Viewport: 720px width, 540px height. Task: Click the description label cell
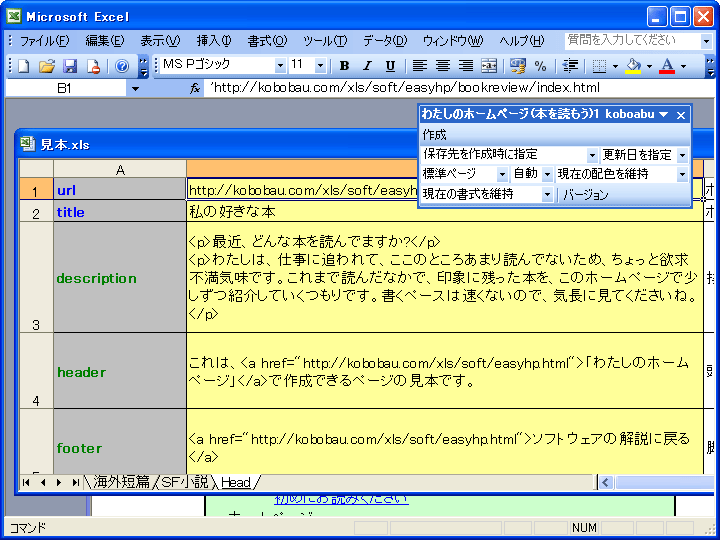pyautogui.click(x=120, y=277)
